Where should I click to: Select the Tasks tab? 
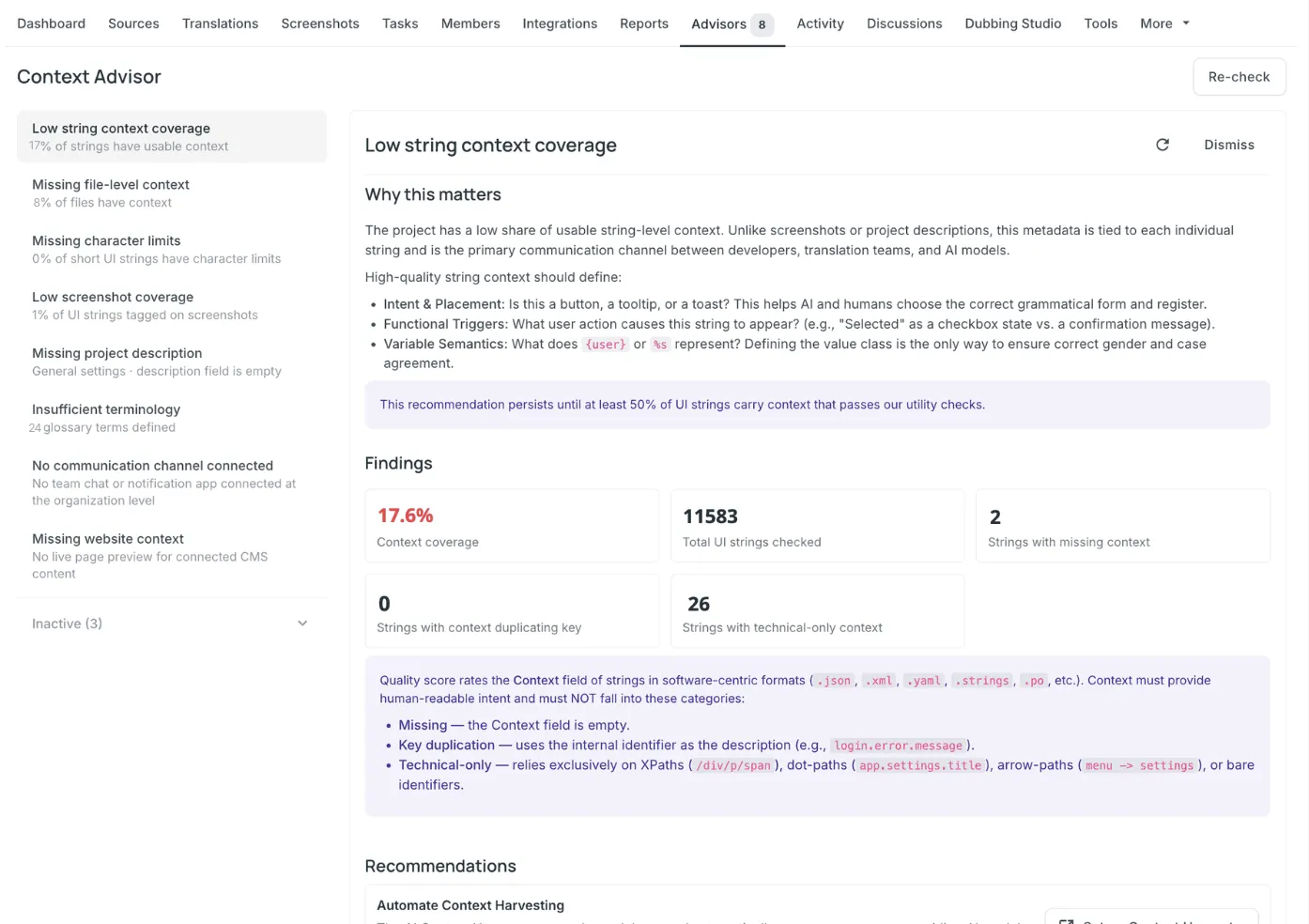400,23
